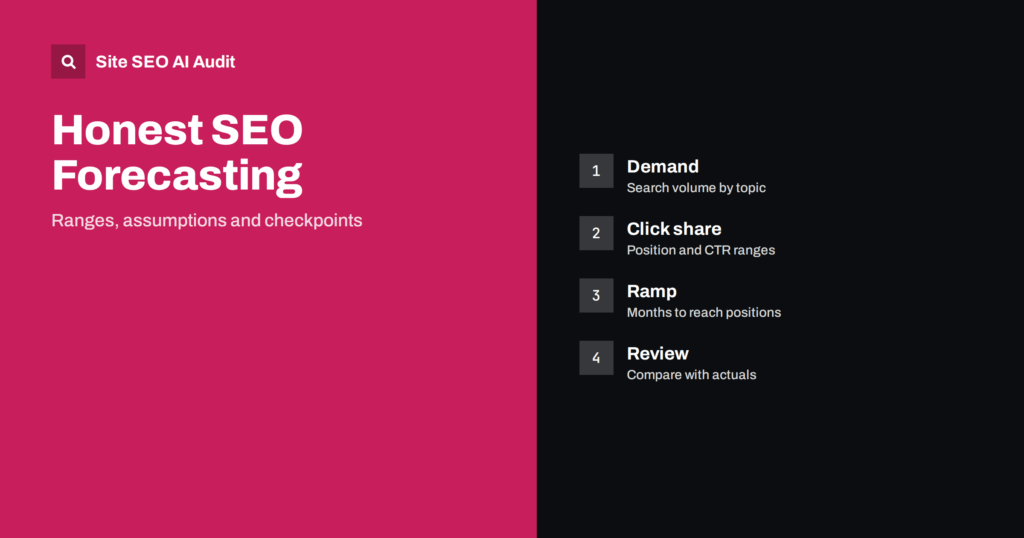
Task: Click the number 1 step badge
Action: tap(596, 171)
